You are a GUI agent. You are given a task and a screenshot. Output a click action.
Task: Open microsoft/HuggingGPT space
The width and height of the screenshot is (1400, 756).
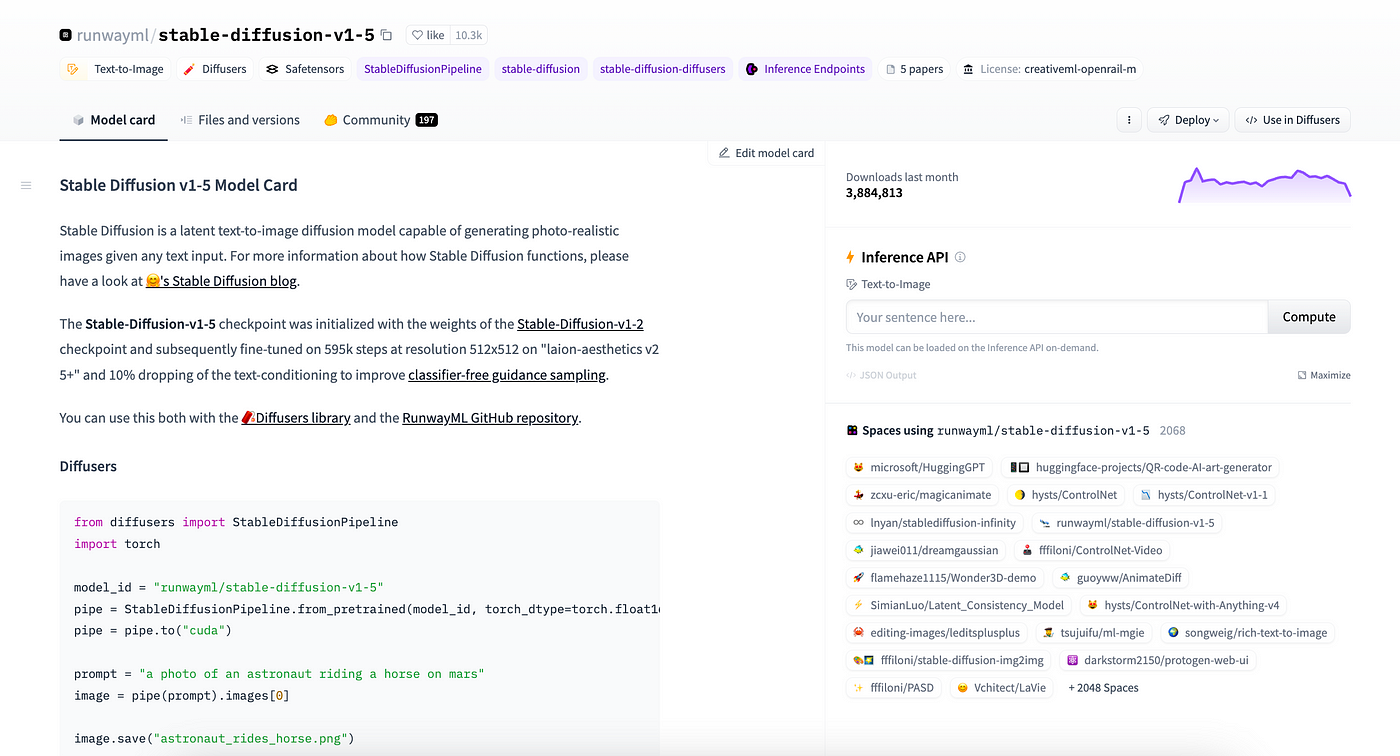(918, 467)
